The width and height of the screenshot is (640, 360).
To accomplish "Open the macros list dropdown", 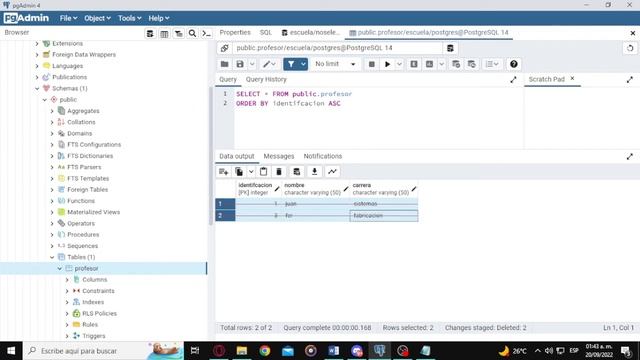I will (x=492, y=64).
